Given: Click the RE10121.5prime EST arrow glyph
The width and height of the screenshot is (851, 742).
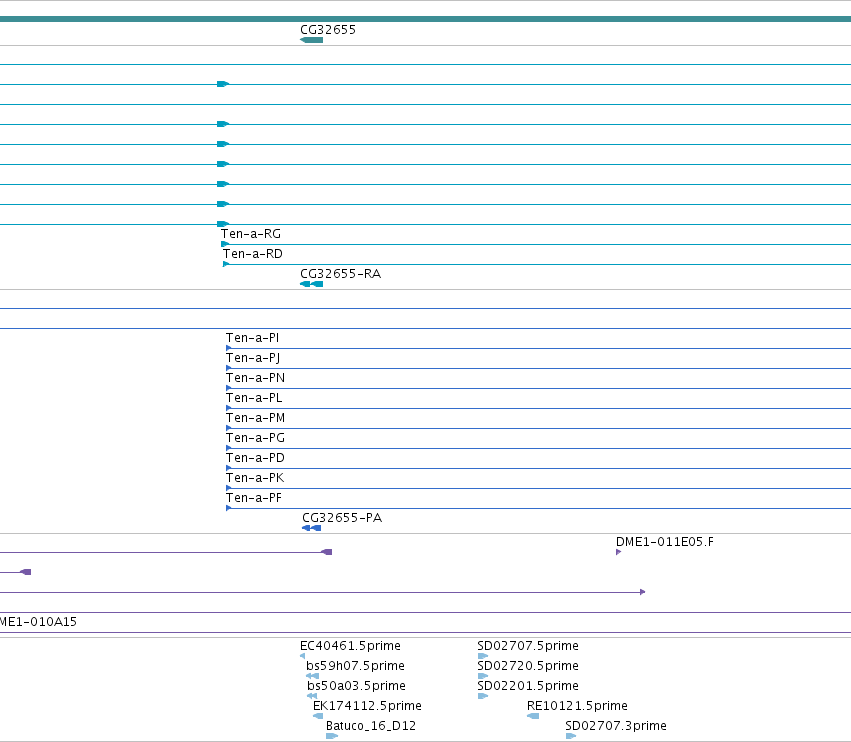Looking at the screenshot, I should click(x=533, y=716).
